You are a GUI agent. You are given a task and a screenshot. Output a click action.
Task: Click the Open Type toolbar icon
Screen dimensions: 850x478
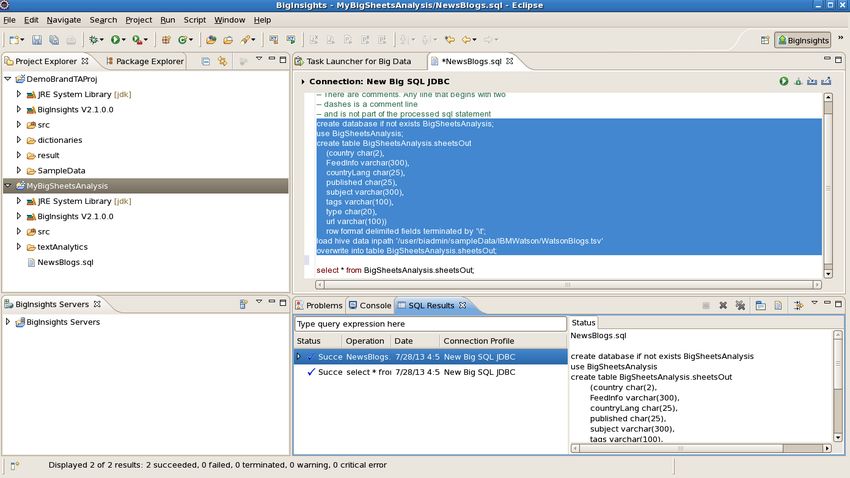tap(211, 40)
